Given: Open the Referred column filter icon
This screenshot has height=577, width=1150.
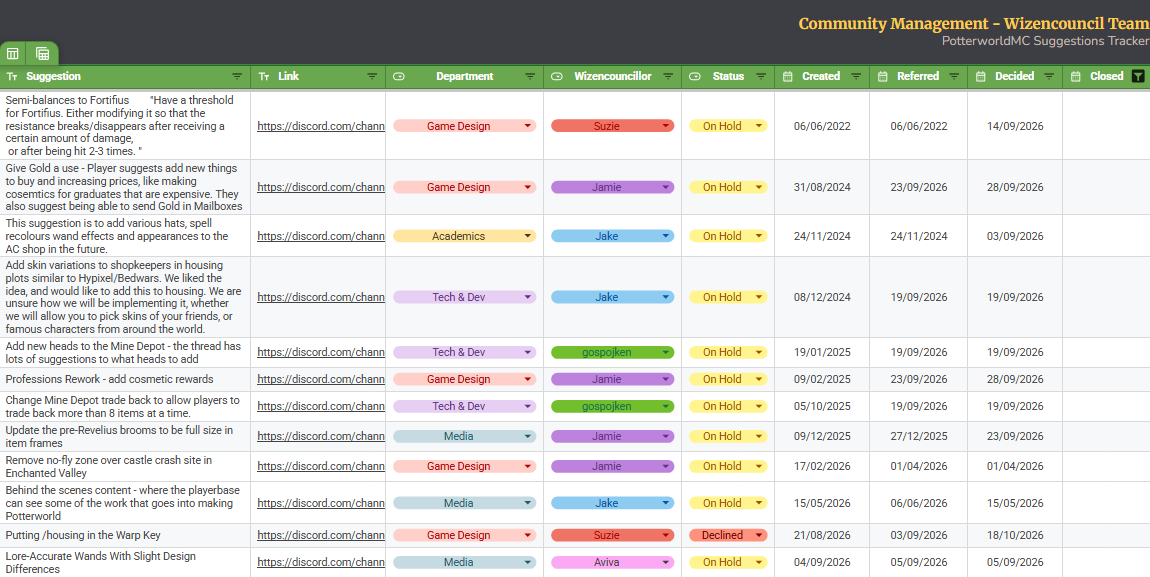Looking at the screenshot, I should point(954,76).
